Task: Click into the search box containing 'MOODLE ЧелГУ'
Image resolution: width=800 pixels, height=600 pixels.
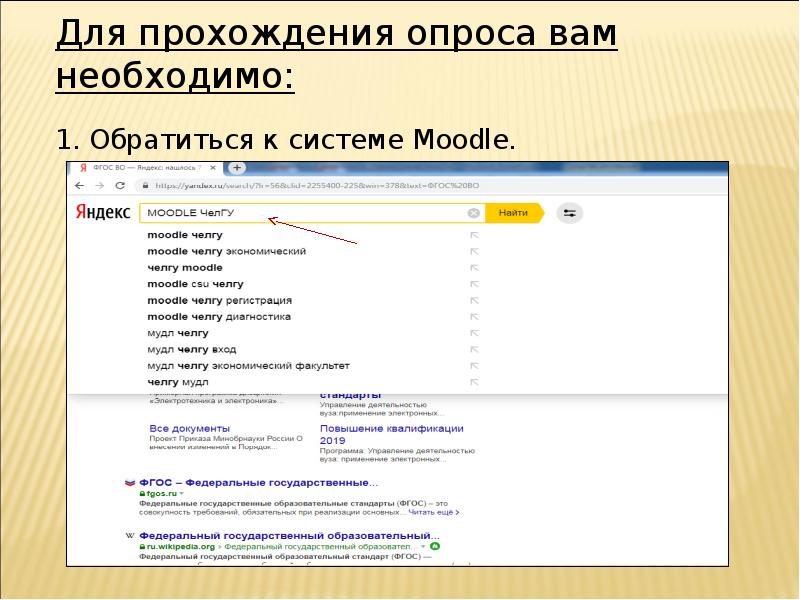Action: (300, 213)
